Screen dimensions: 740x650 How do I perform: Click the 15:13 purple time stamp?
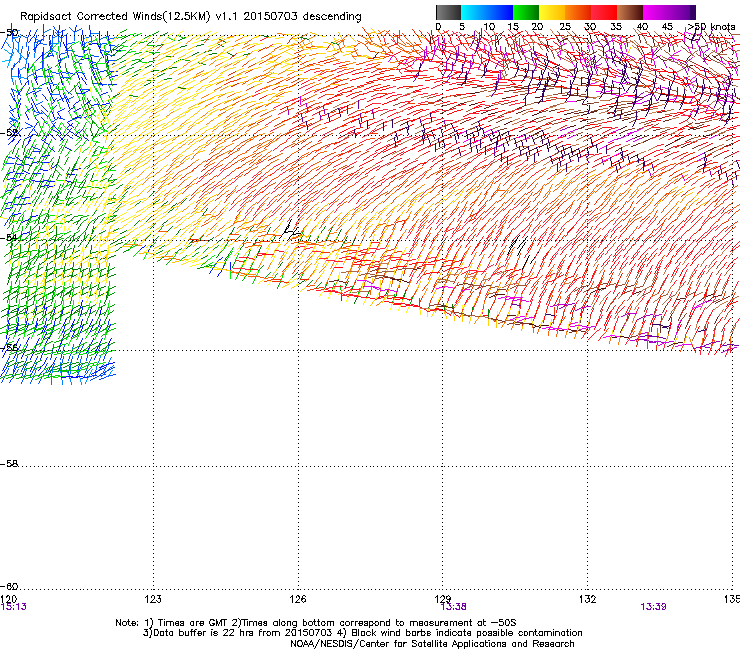[x=14, y=607]
